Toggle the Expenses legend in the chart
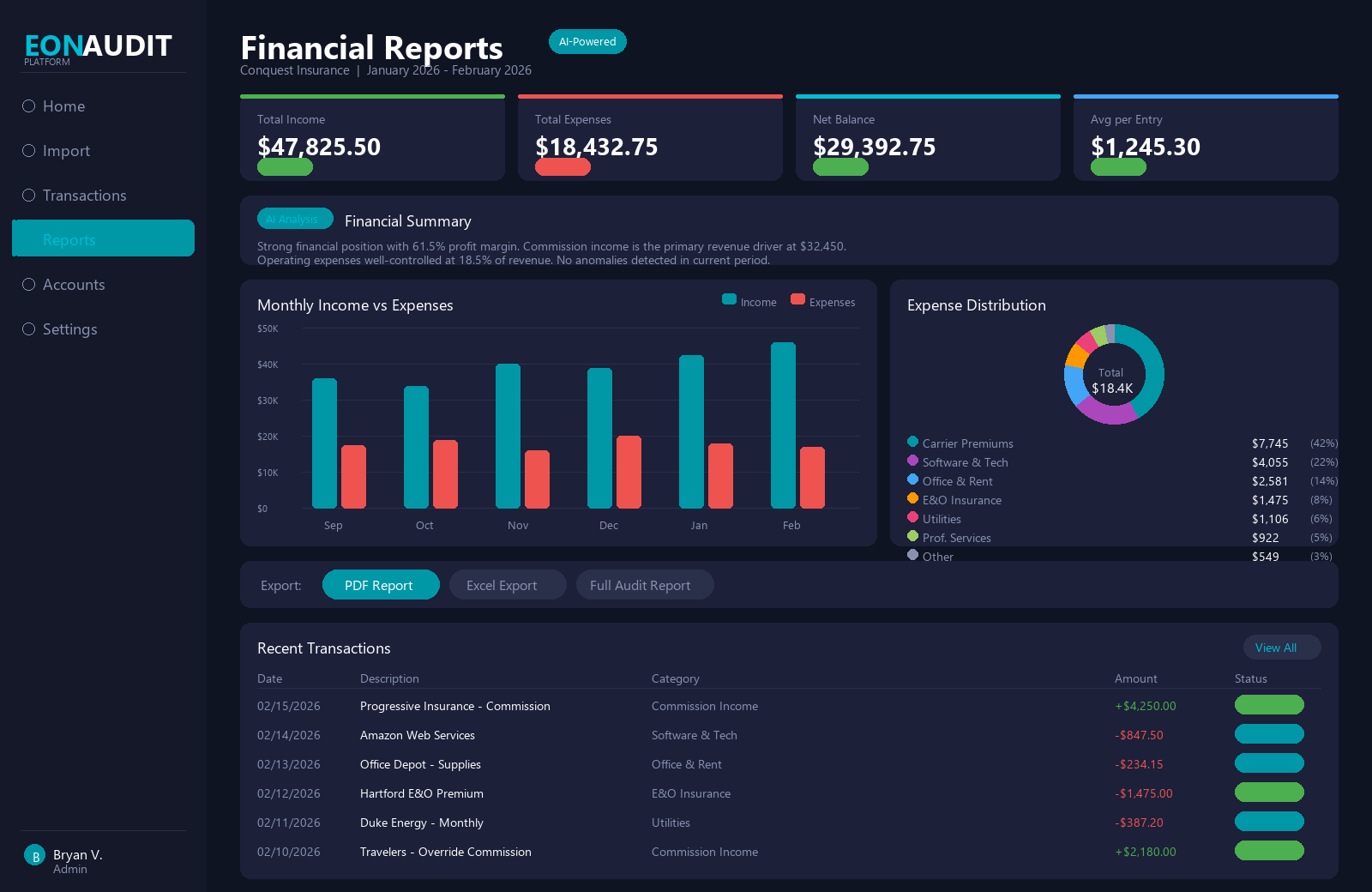1372x892 pixels. 821,301
